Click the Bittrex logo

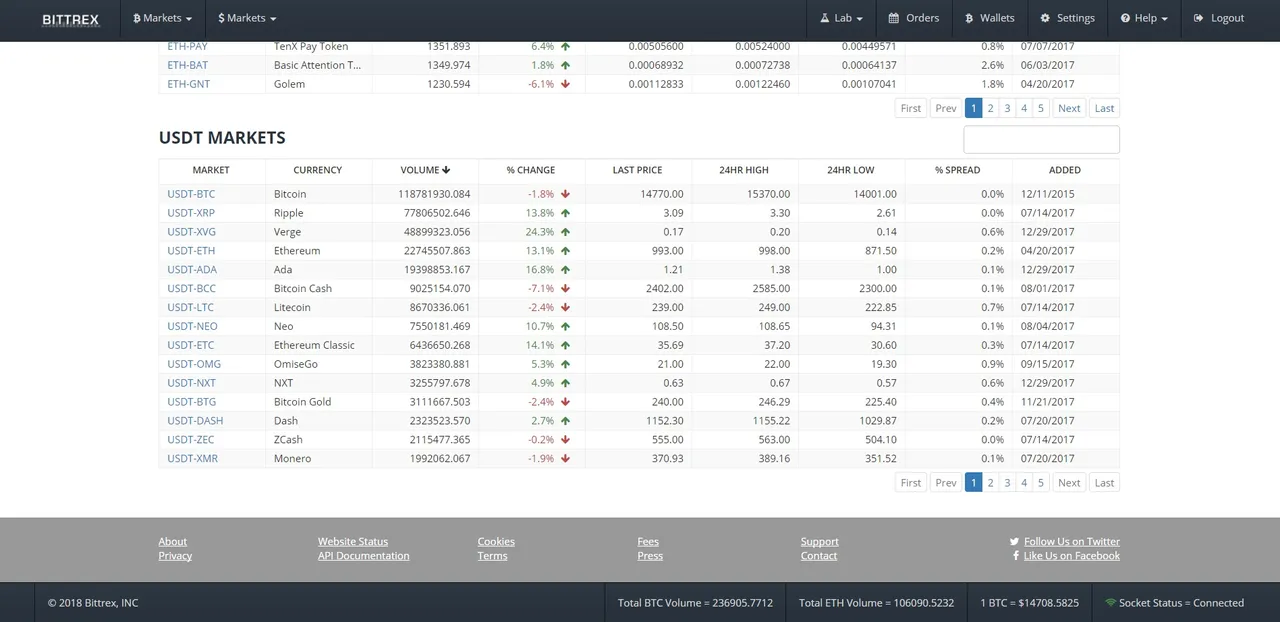(x=70, y=19)
